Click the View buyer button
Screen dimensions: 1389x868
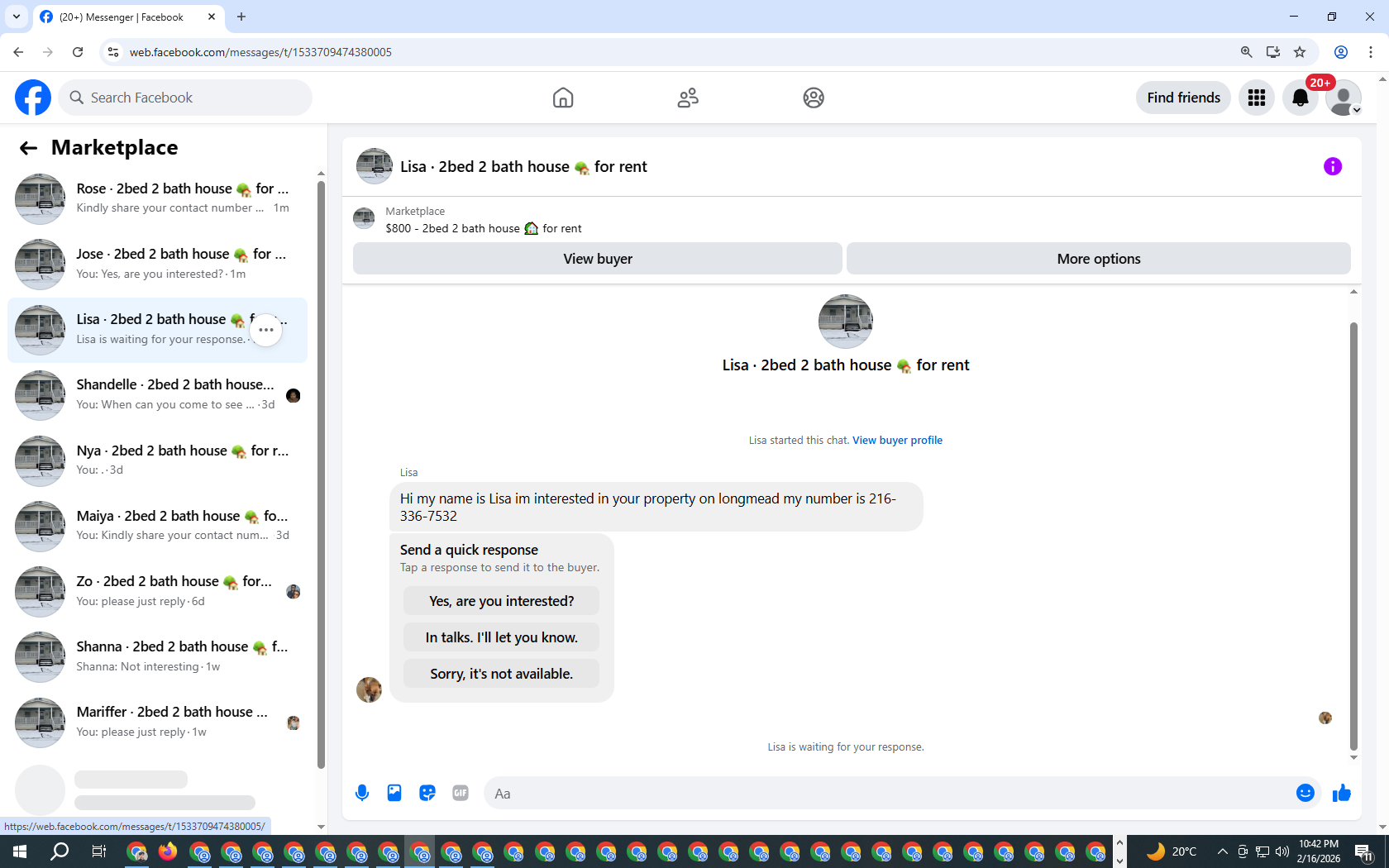pyautogui.click(x=598, y=259)
